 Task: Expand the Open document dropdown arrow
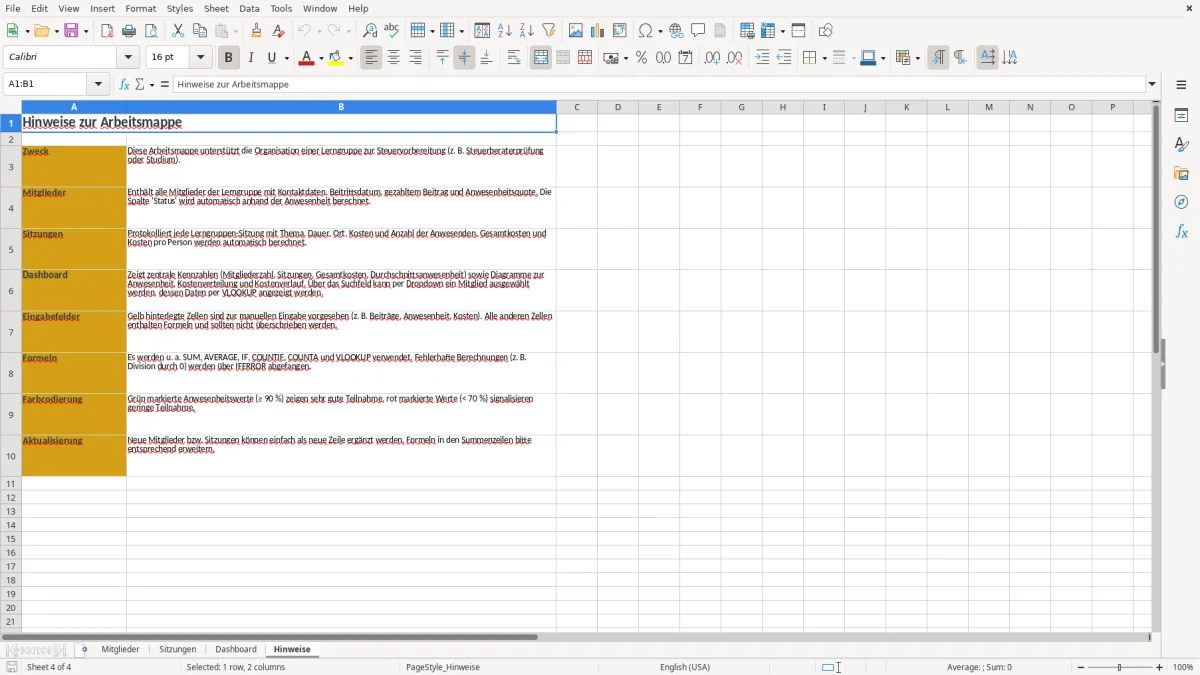click(x=56, y=31)
